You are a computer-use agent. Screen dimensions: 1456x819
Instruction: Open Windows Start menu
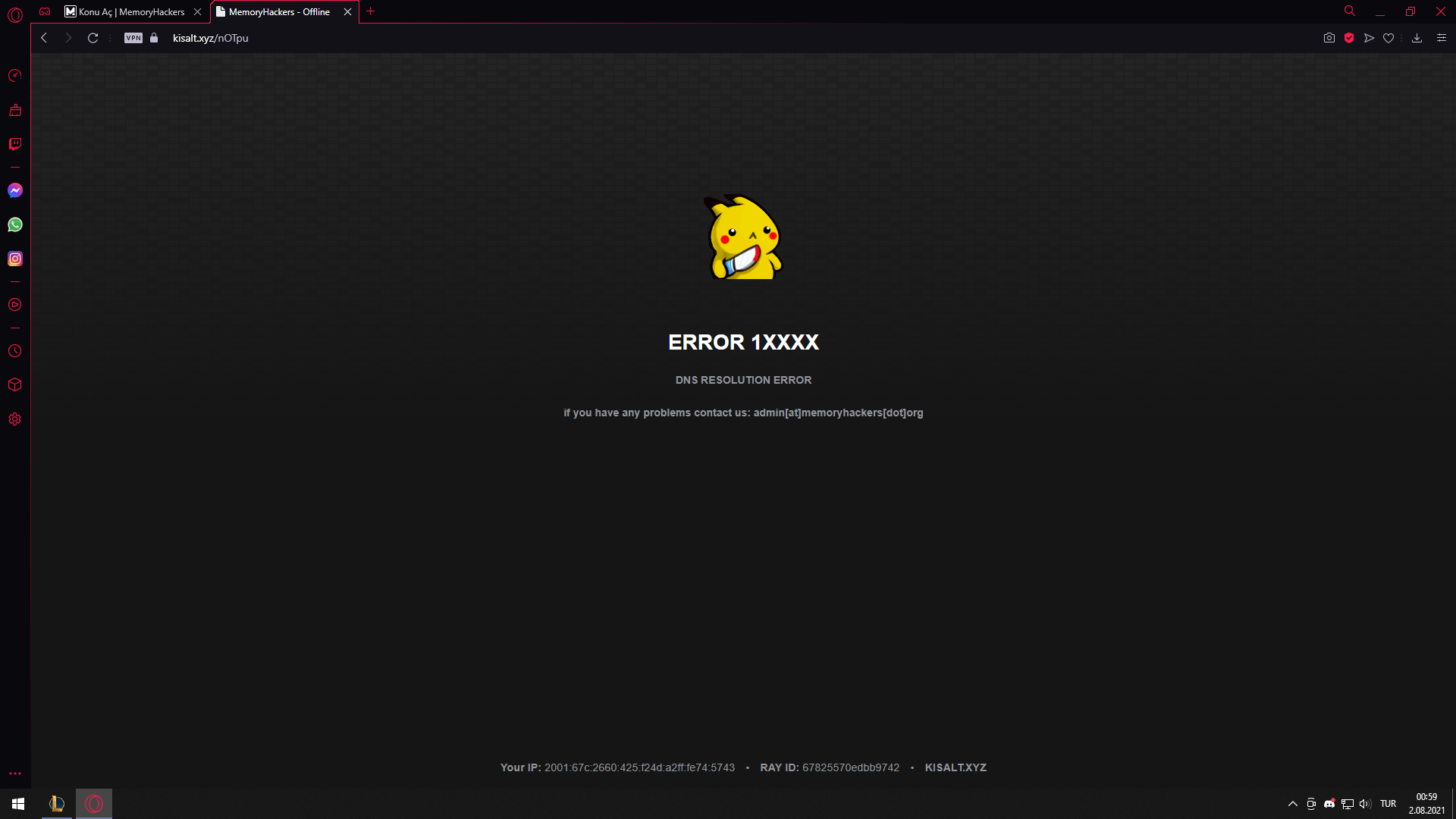(18, 804)
